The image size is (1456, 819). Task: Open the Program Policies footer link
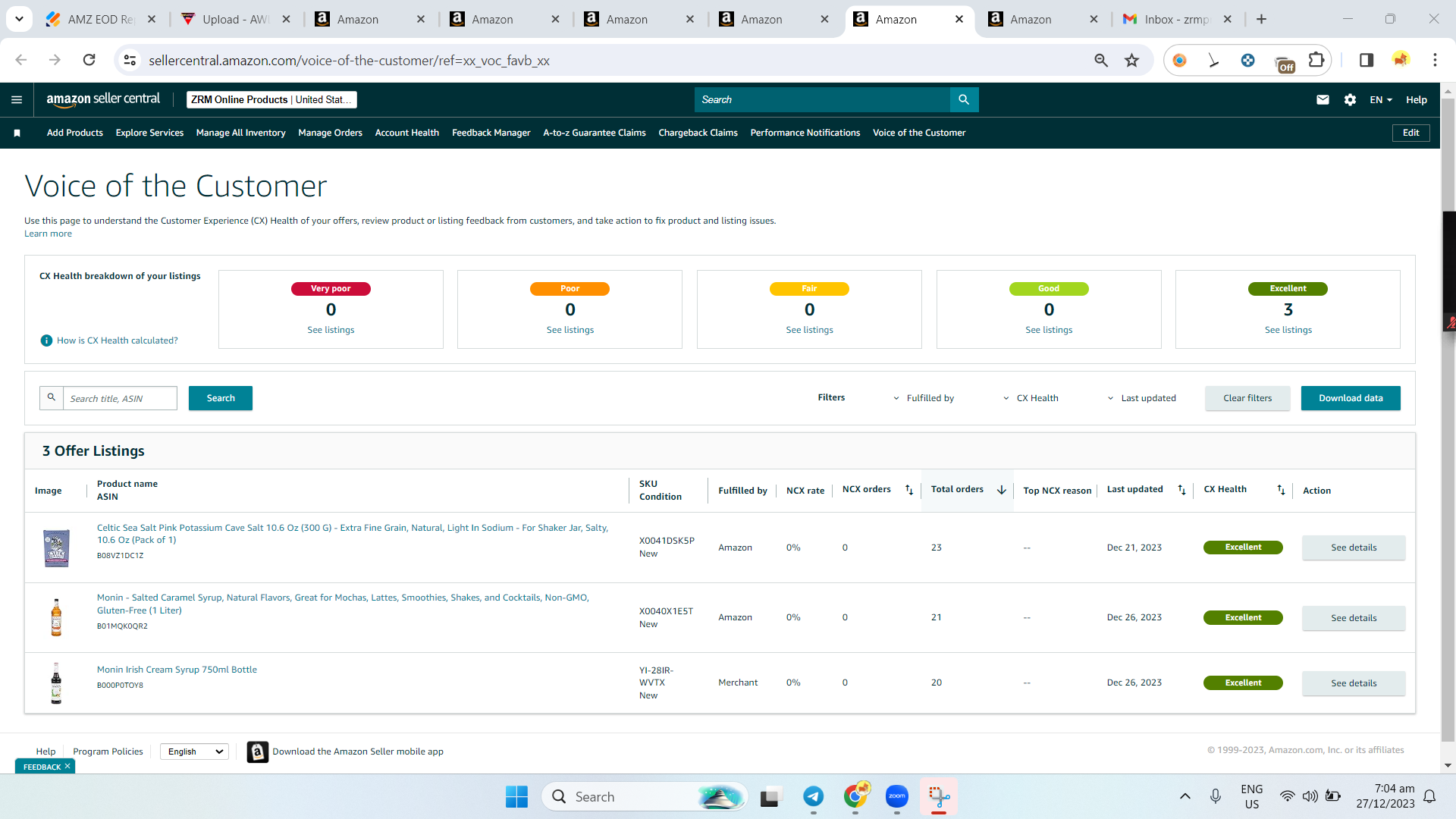pos(108,752)
